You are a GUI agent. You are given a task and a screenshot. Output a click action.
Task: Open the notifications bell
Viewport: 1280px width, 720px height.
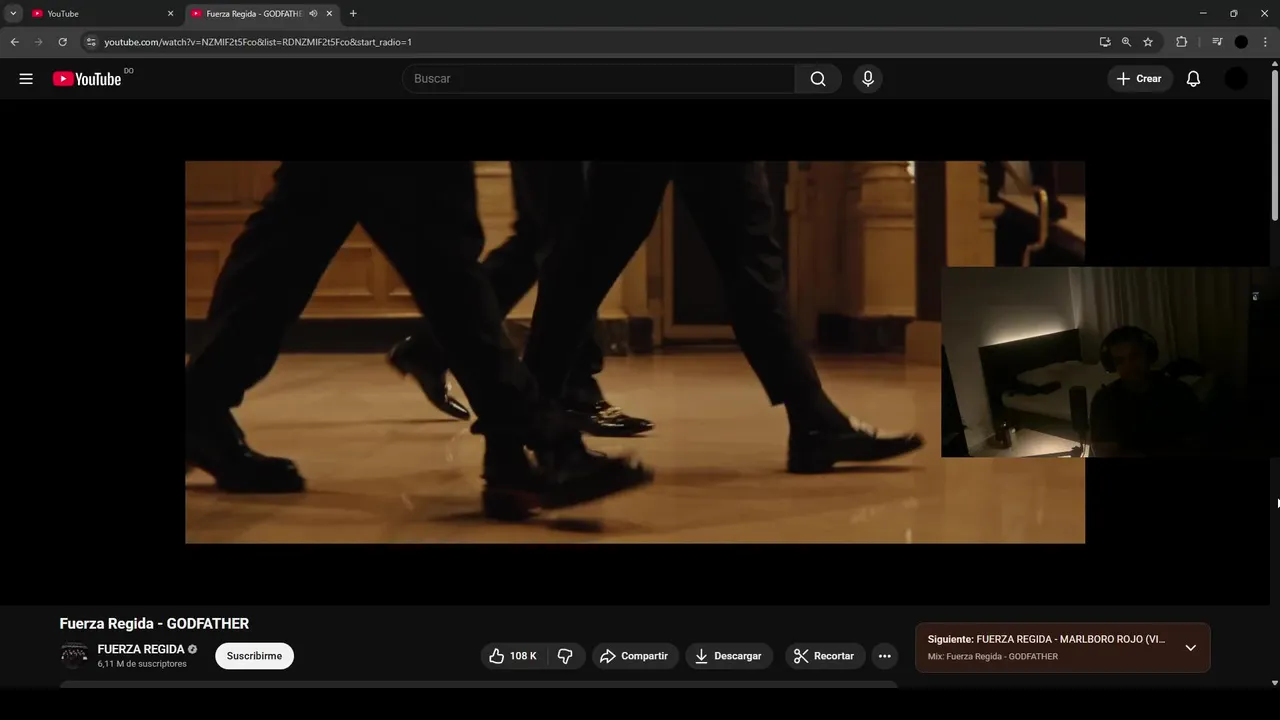(1193, 79)
